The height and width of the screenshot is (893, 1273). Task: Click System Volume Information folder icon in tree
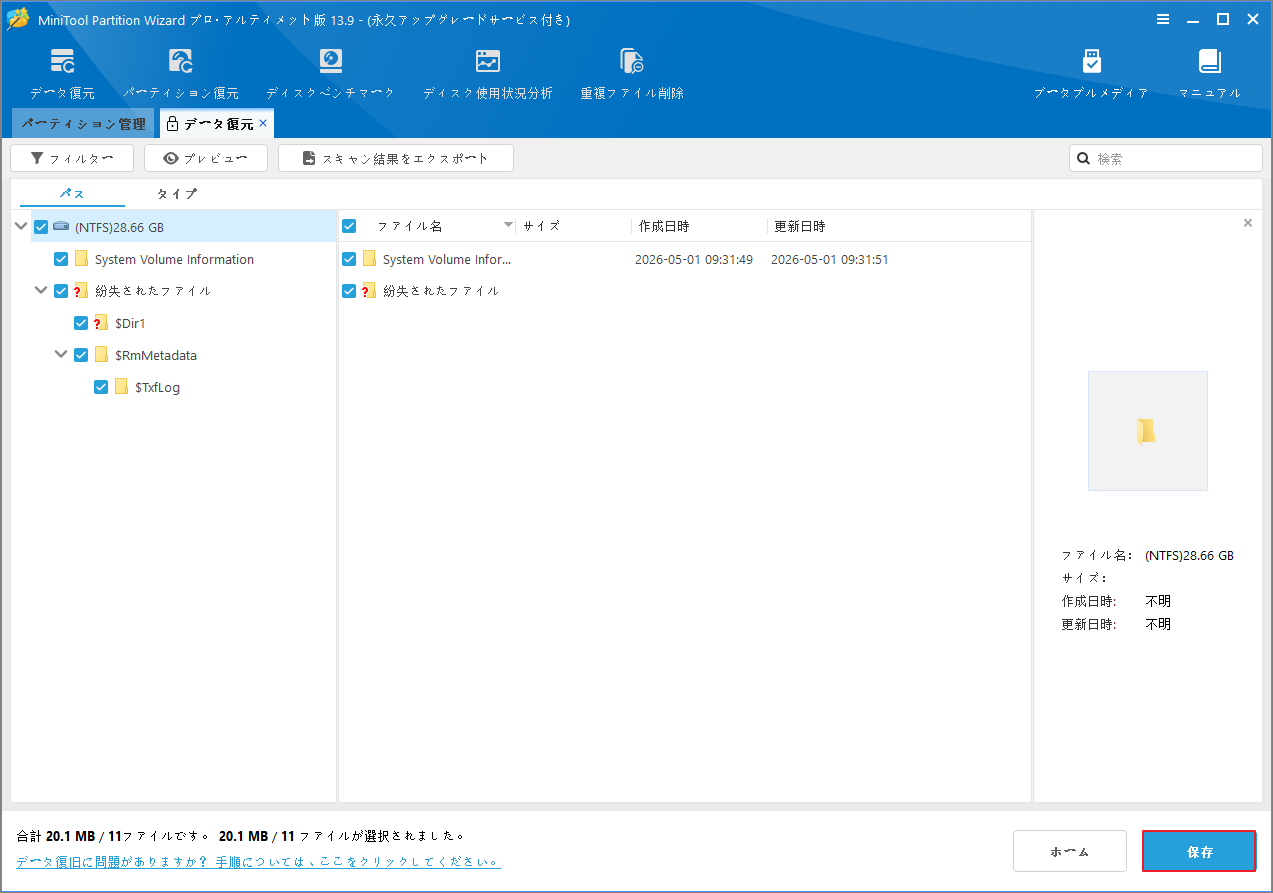[x=81, y=259]
